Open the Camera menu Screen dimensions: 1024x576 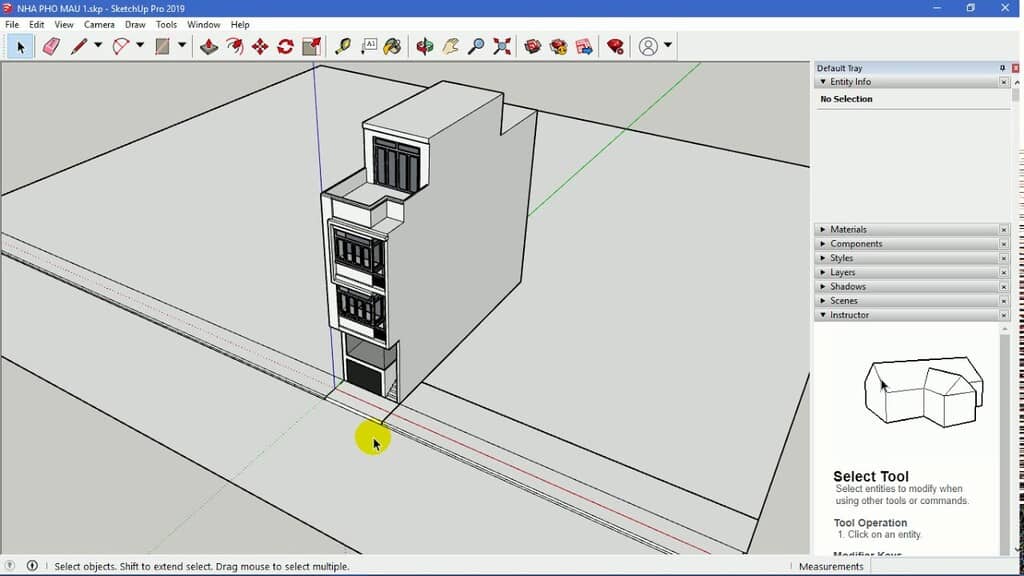pyautogui.click(x=99, y=24)
